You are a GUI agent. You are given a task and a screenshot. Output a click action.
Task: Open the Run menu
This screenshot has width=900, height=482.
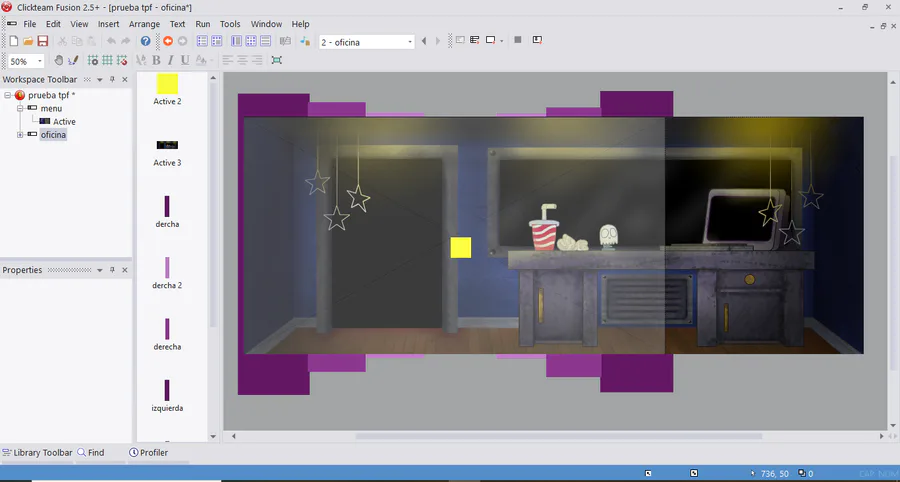203,24
